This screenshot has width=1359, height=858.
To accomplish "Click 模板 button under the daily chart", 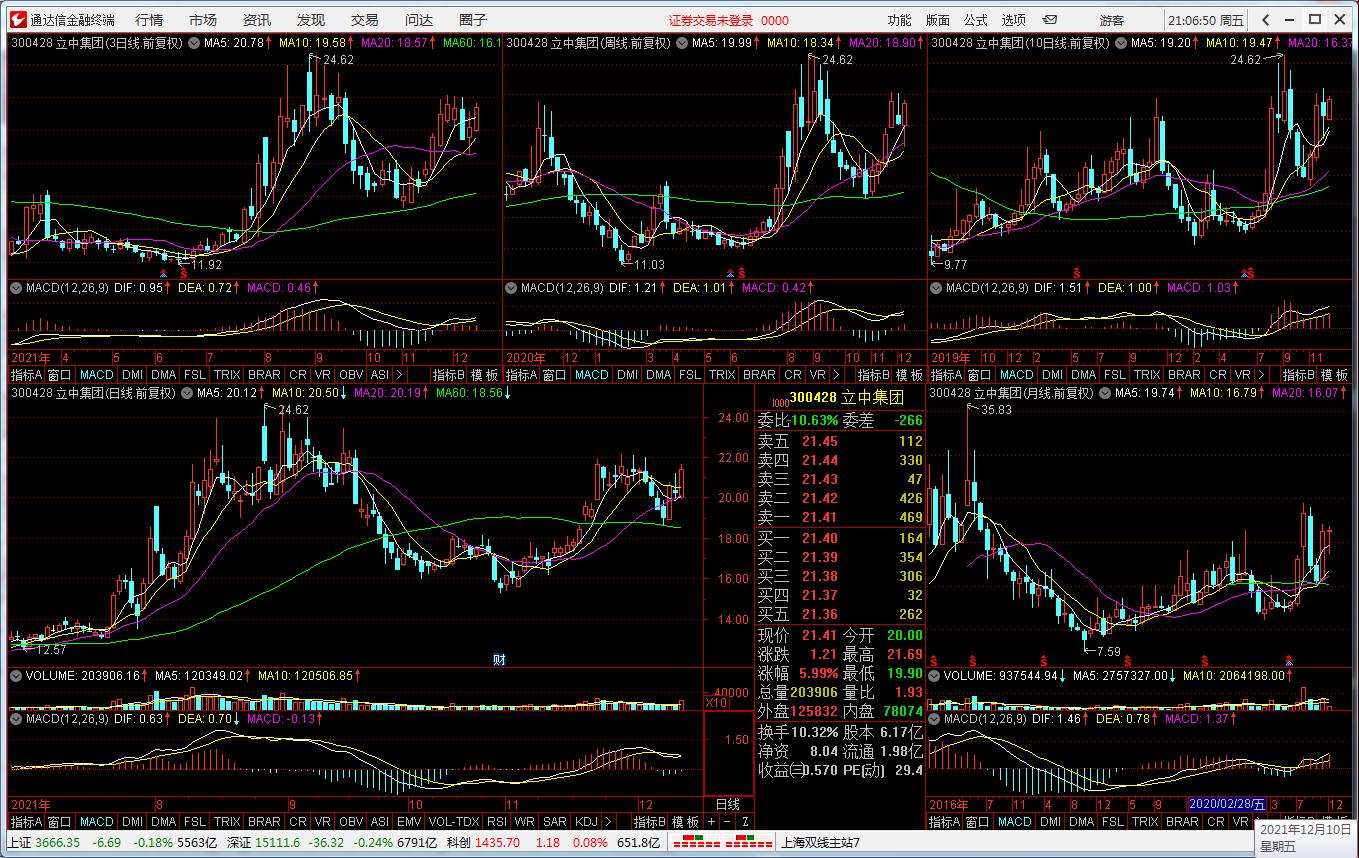I will [x=685, y=822].
